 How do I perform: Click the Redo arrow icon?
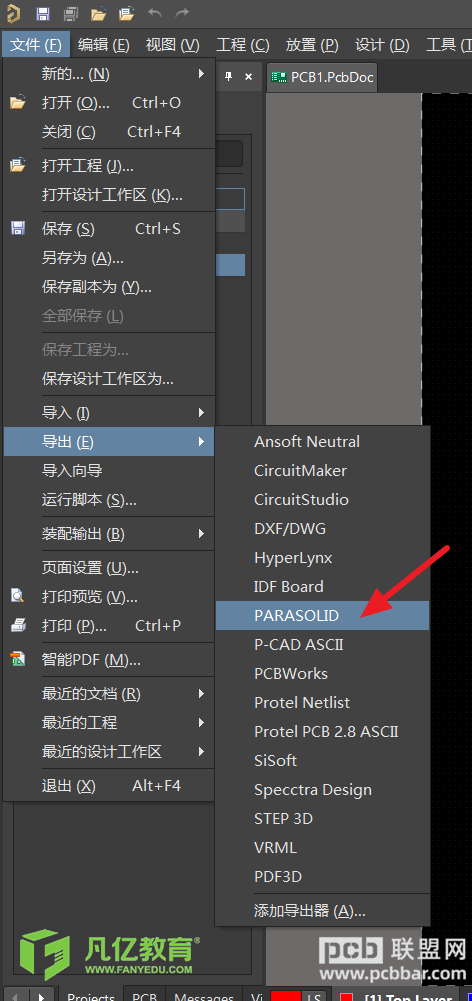tap(182, 13)
